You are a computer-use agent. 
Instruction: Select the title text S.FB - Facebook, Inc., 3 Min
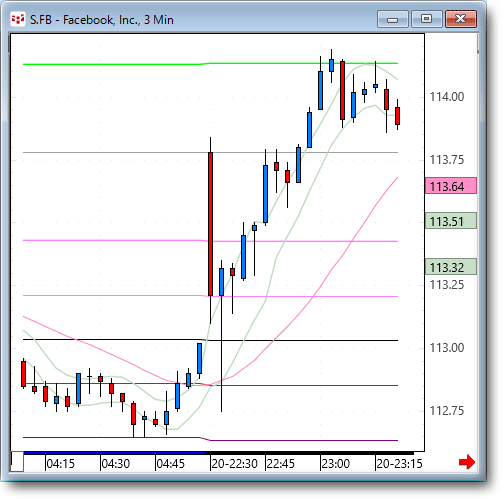[x=102, y=20]
